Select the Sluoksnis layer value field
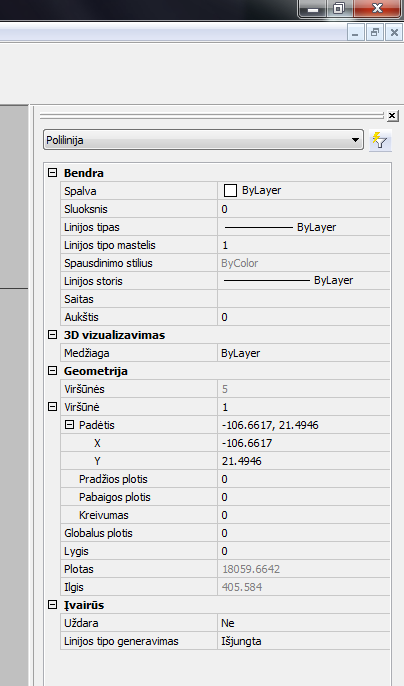 click(303, 209)
